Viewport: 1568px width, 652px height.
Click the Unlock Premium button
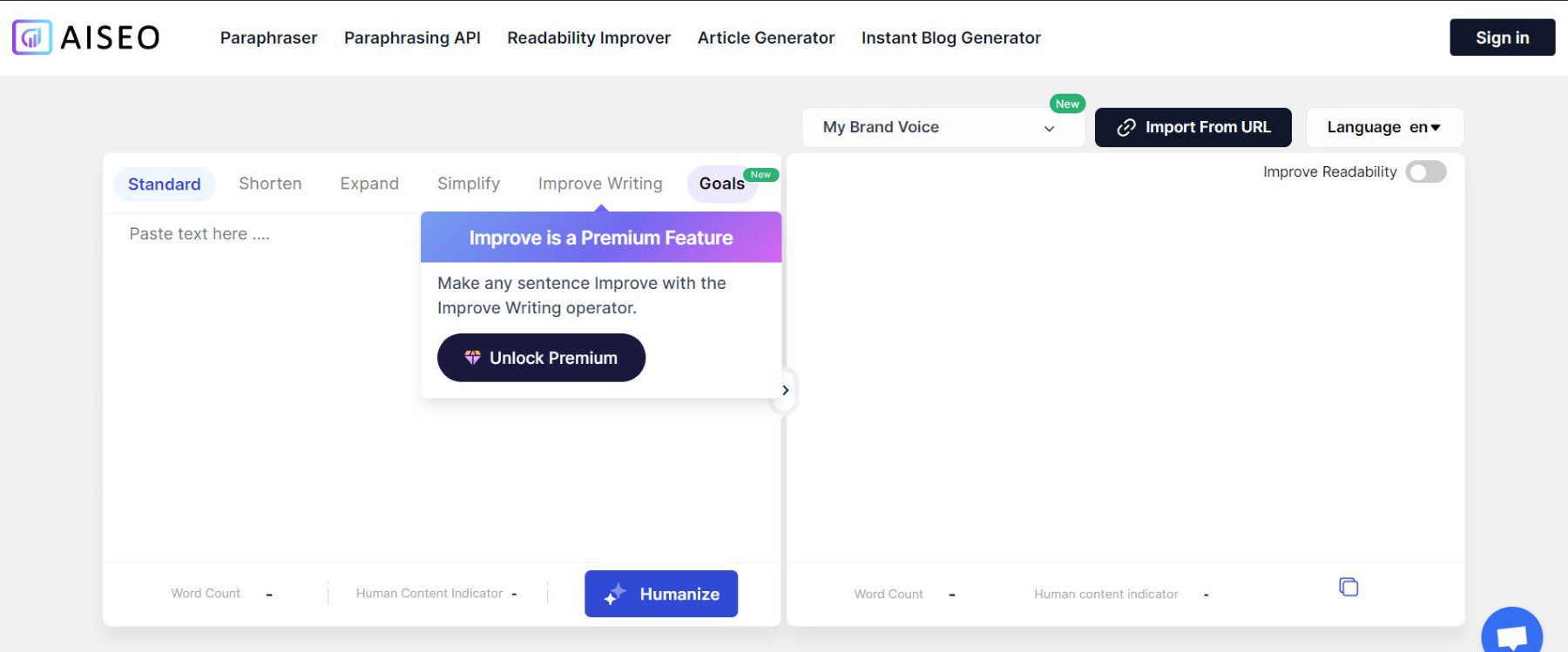click(x=540, y=357)
